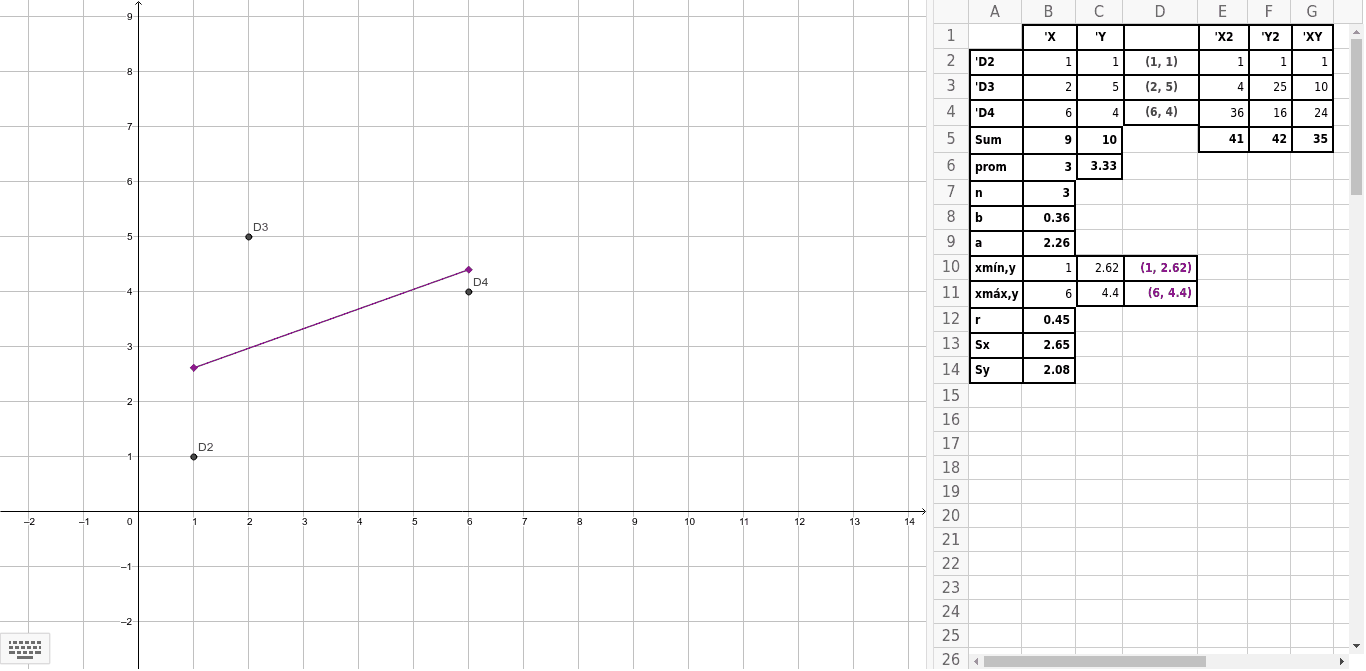Screen dimensions: 1366x671
Task: Select the XY sum cell 35
Action: [1312, 139]
